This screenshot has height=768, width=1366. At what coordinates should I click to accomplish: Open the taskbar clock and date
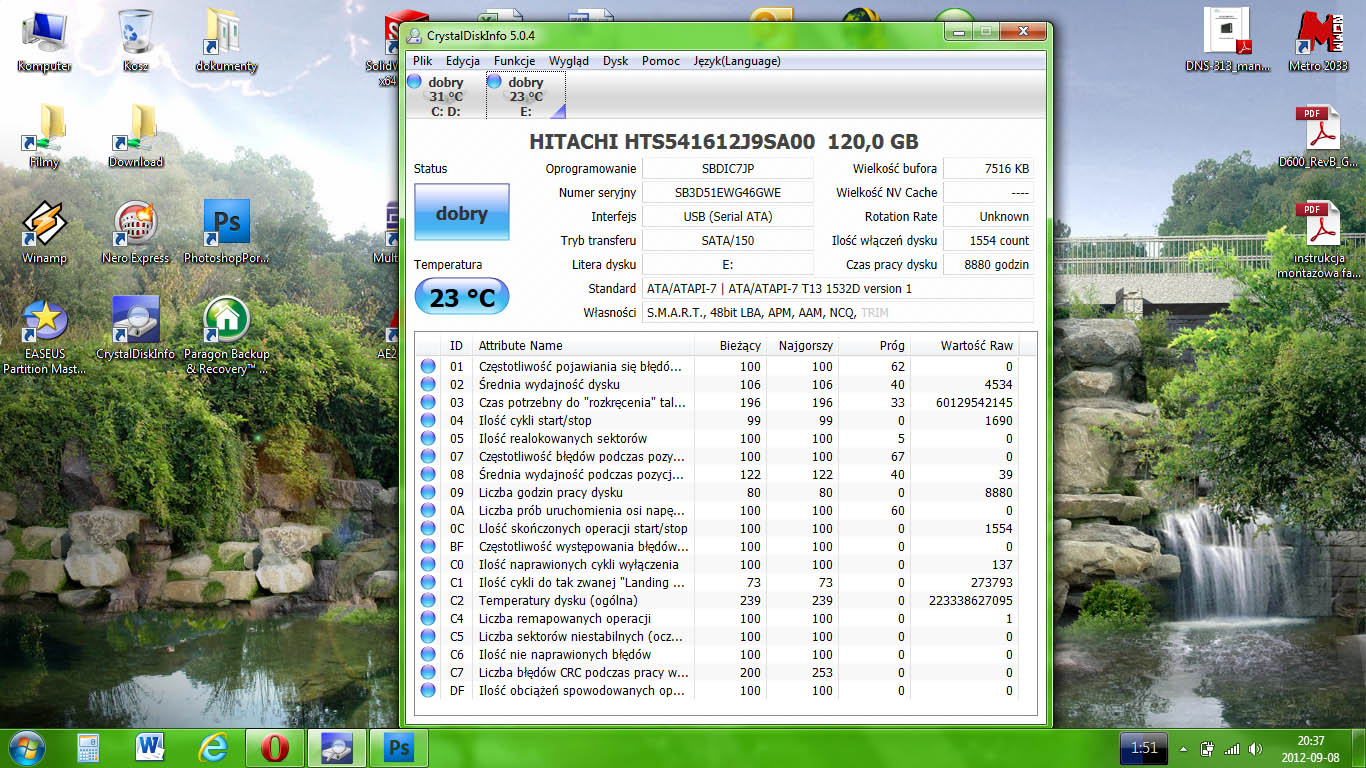(1310, 748)
